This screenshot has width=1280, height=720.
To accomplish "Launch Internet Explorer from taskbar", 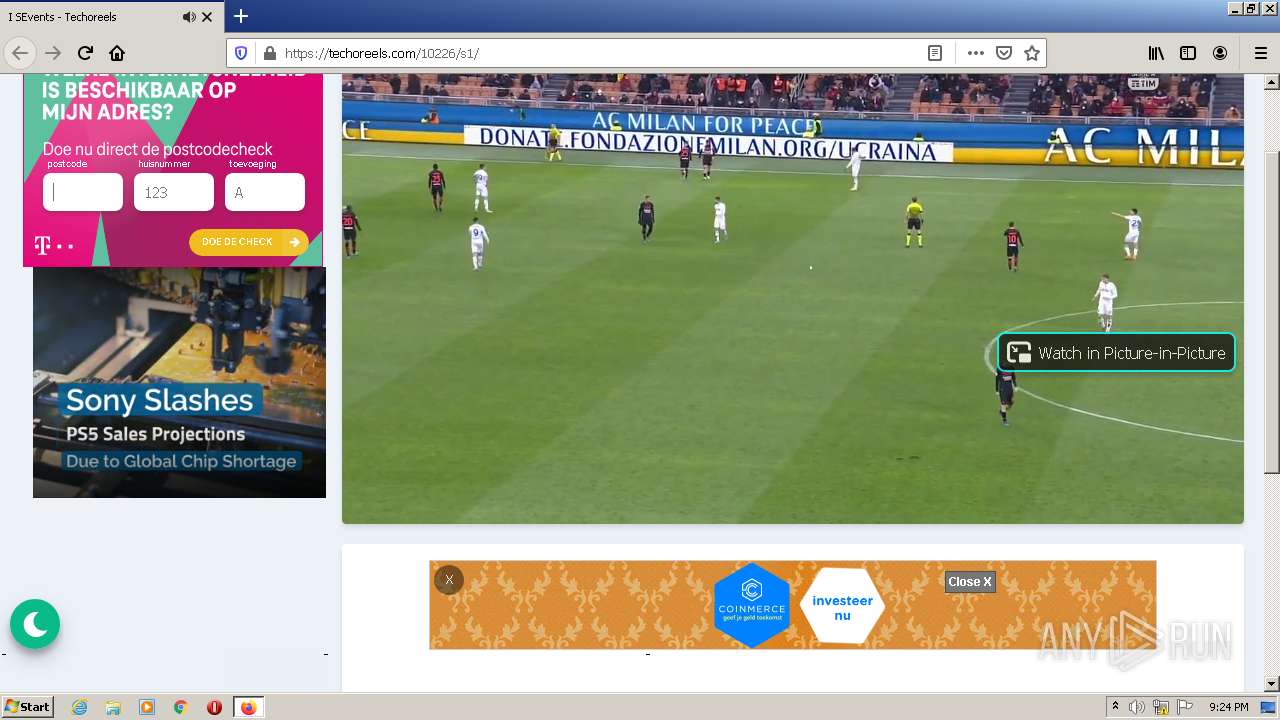I will 79,707.
